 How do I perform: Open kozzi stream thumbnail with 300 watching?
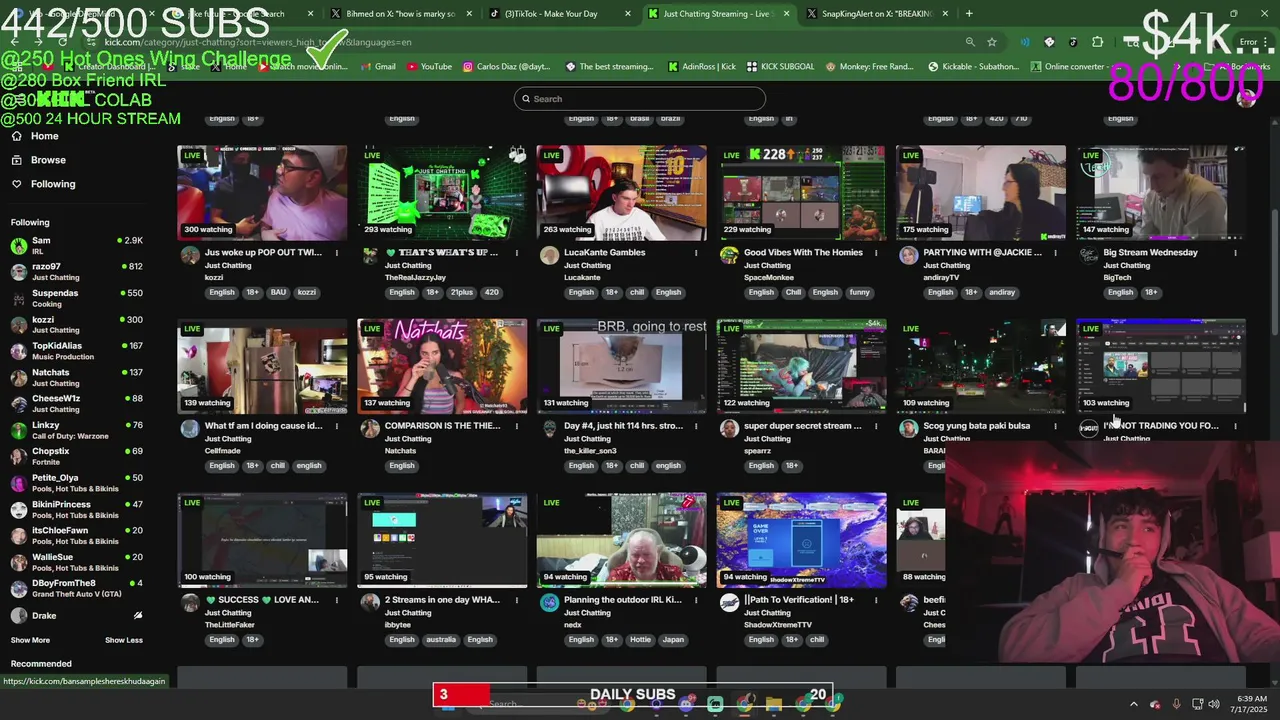(262, 193)
